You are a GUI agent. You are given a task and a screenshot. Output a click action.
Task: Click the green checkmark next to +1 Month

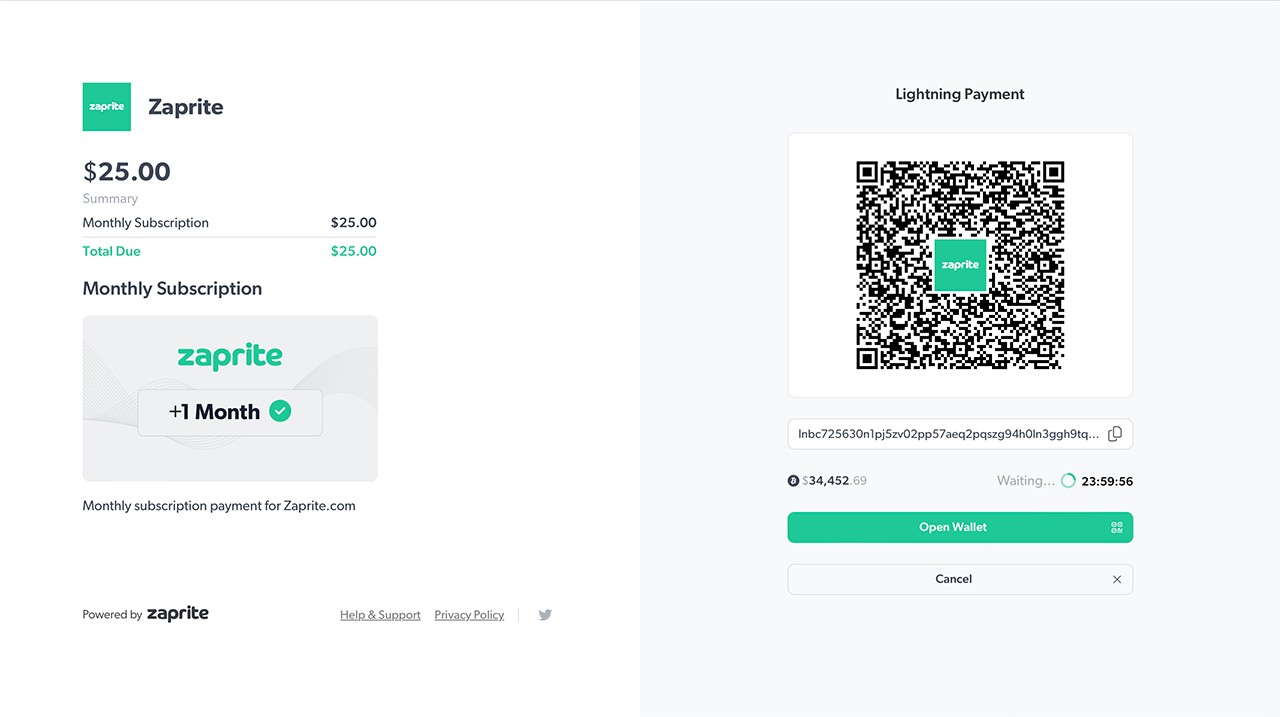281,411
